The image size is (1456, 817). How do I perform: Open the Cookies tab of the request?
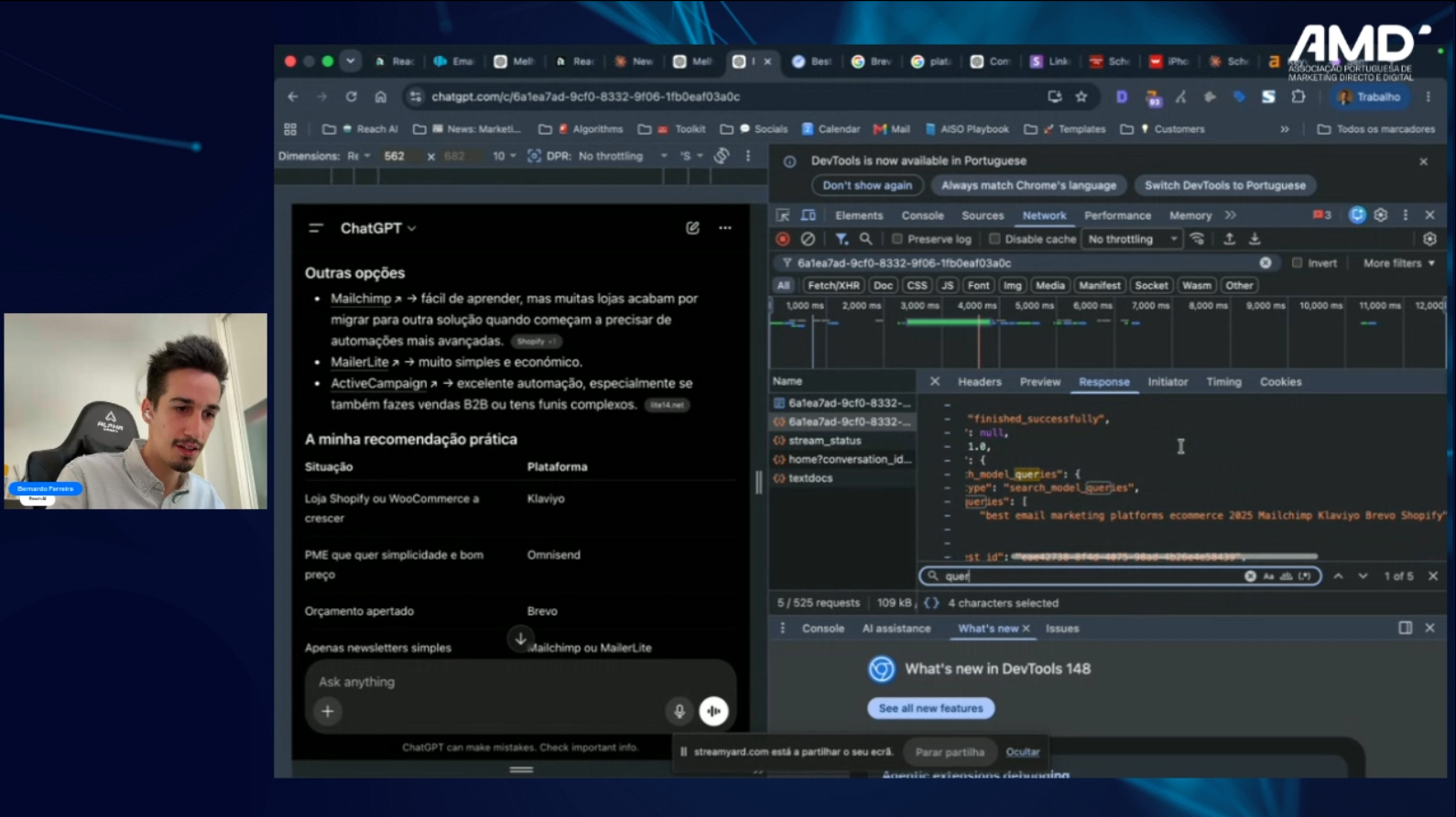1280,382
